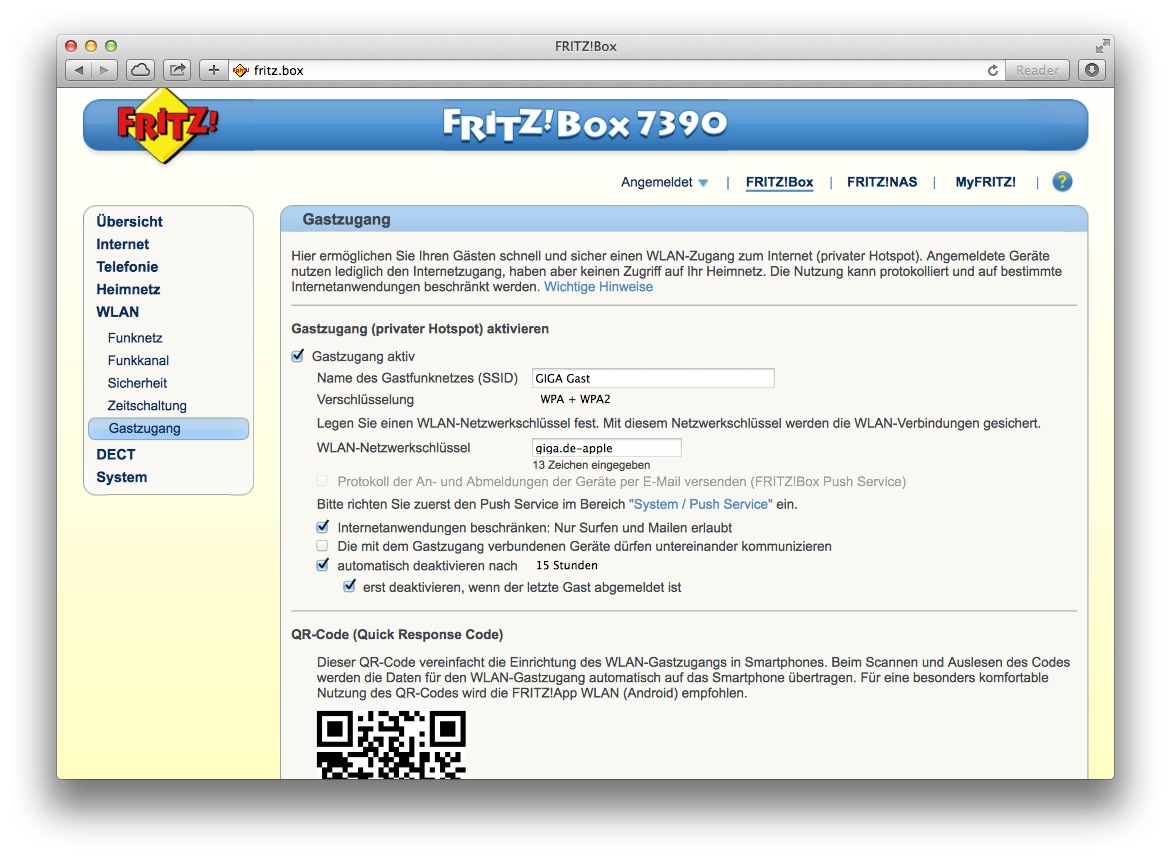
Task: Enable devices communicating with each other checkbox
Action: 322,546
